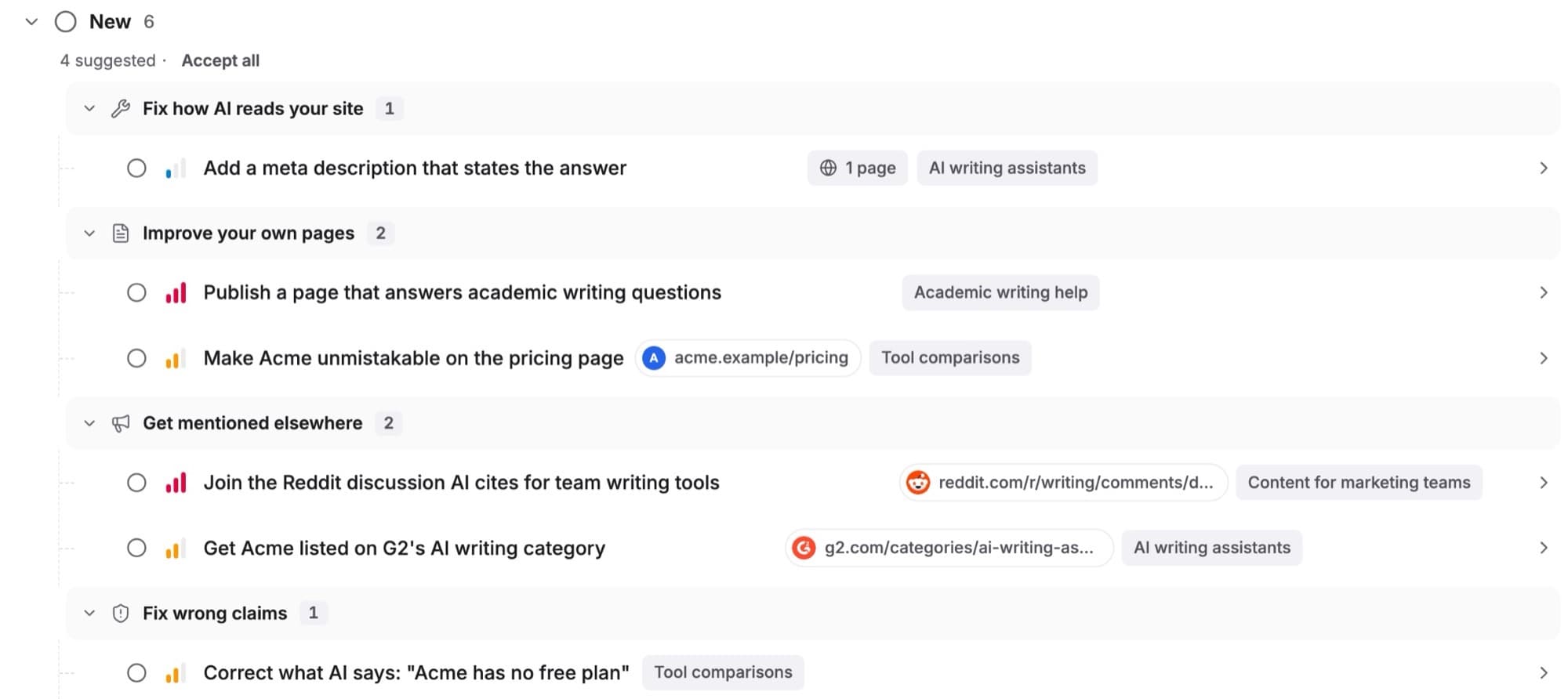Select the New status circle
This screenshot has height=699, width=1568.
click(66, 22)
